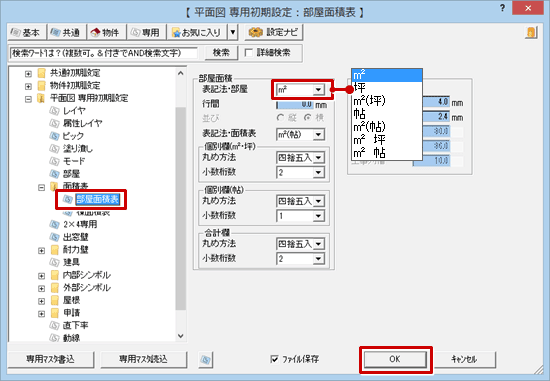Screen dimensions: 550x381
Task: Click the 行間 value field
Action: 294,105
